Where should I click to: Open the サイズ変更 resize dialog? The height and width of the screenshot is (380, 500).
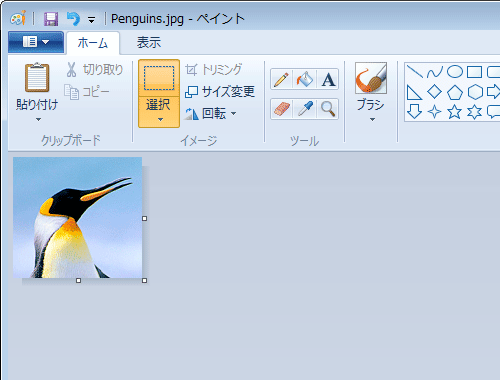pyautogui.click(x=220, y=92)
